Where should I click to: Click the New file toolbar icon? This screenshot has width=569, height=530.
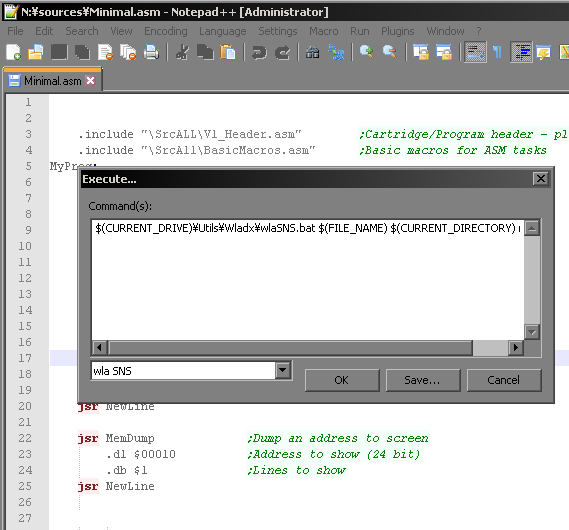pyautogui.click(x=13, y=52)
